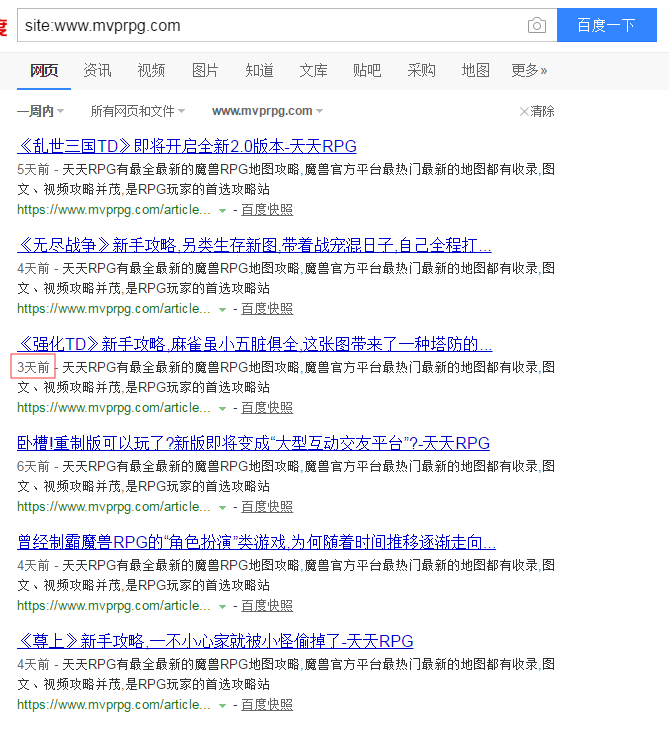Switch to the 资讯 tab
This screenshot has width=669, height=739.
(x=97, y=71)
